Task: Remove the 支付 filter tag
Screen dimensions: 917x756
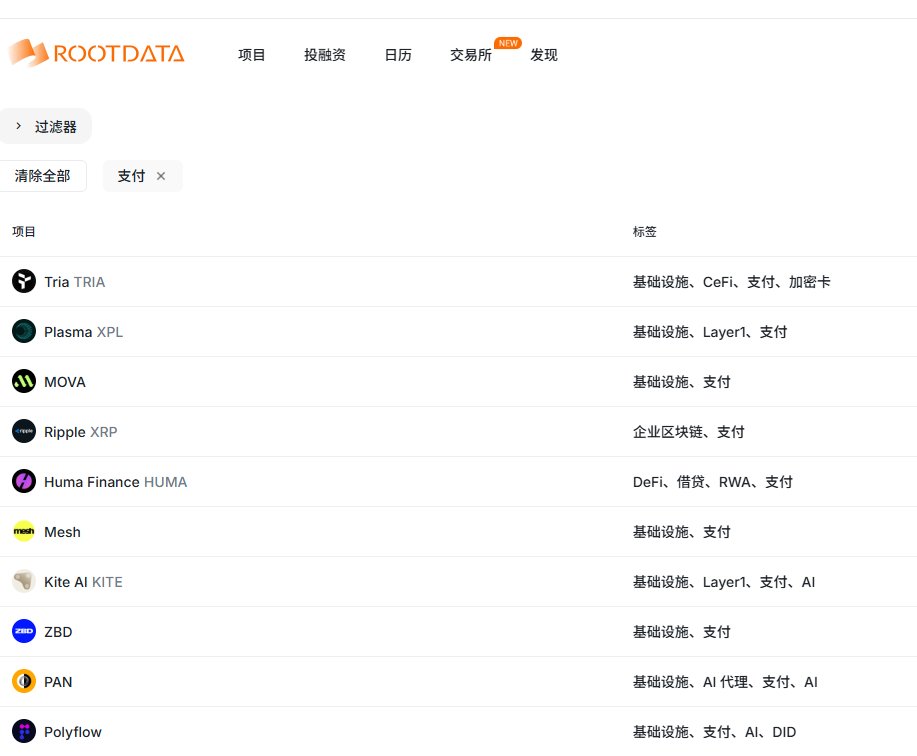Action: pos(161,176)
